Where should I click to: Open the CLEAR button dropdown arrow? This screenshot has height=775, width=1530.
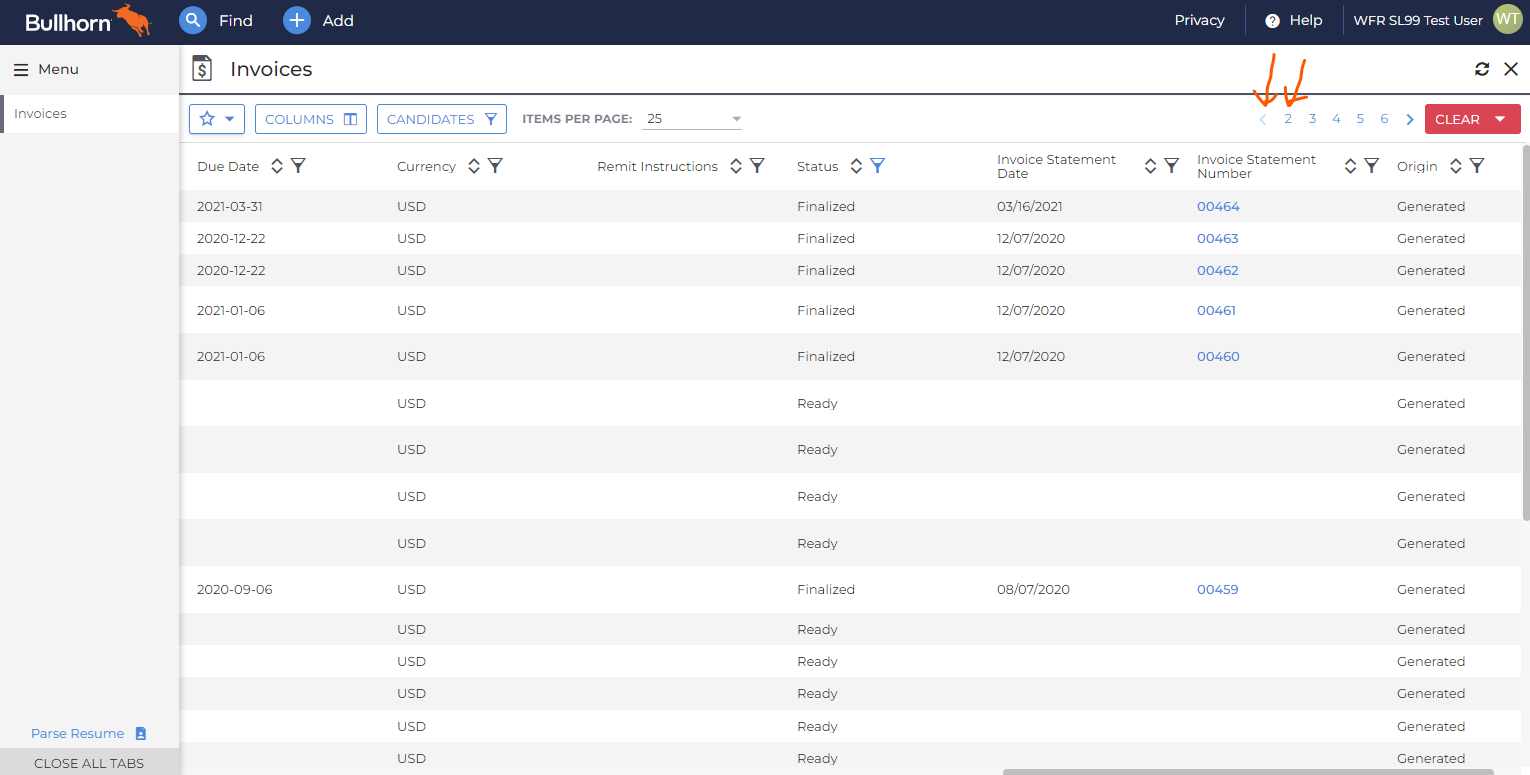[1500, 119]
